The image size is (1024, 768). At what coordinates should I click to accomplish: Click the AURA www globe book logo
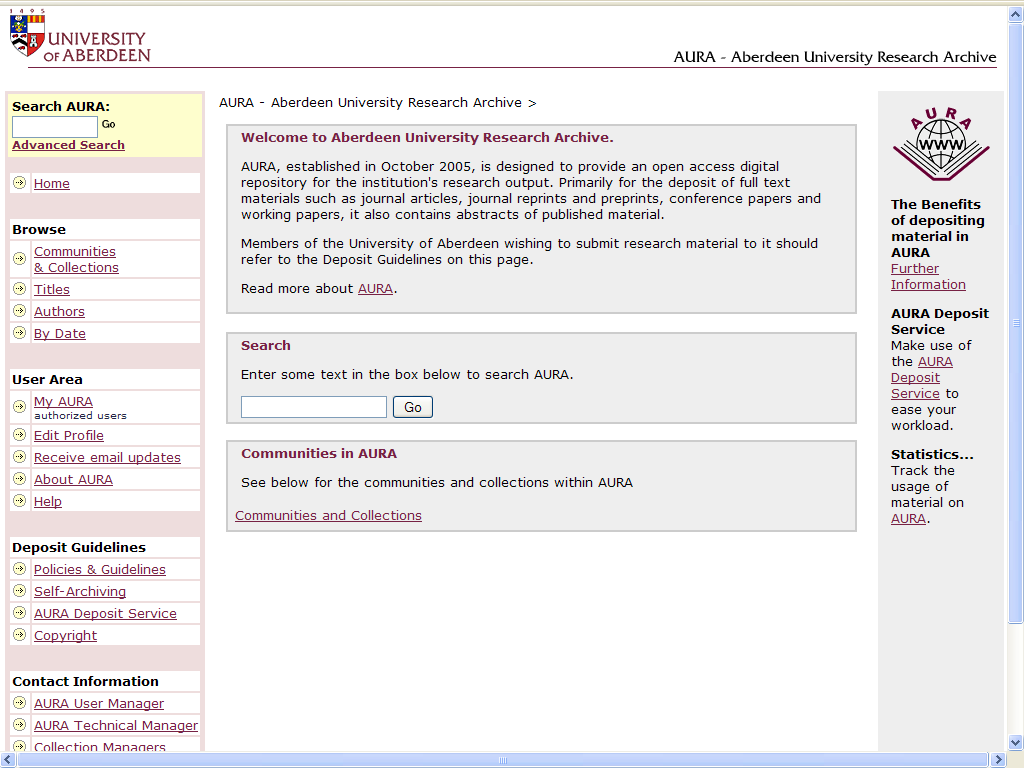pos(941,144)
